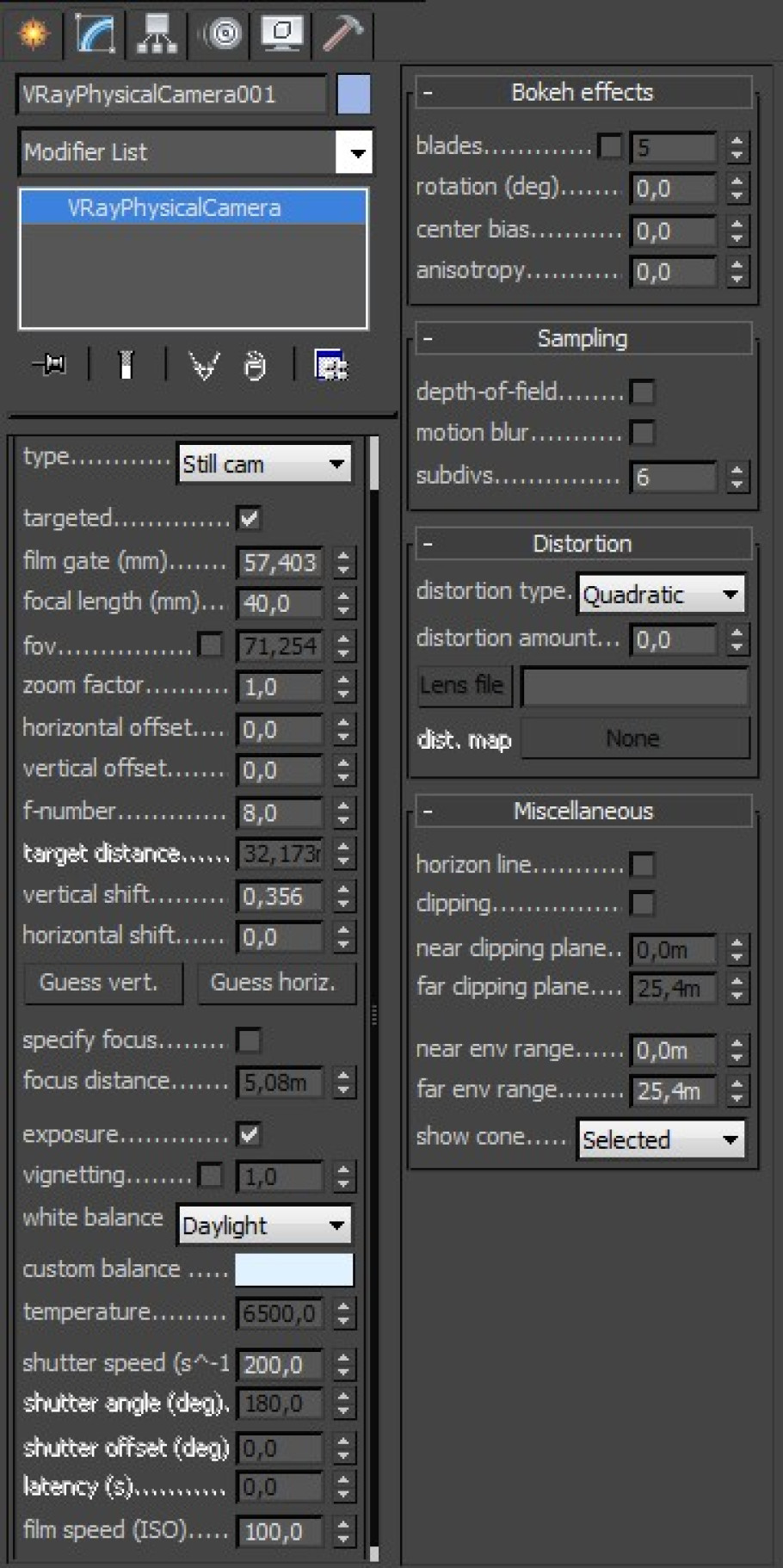783x1568 pixels.
Task: Click the near env range spinner
Action: [737, 1050]
